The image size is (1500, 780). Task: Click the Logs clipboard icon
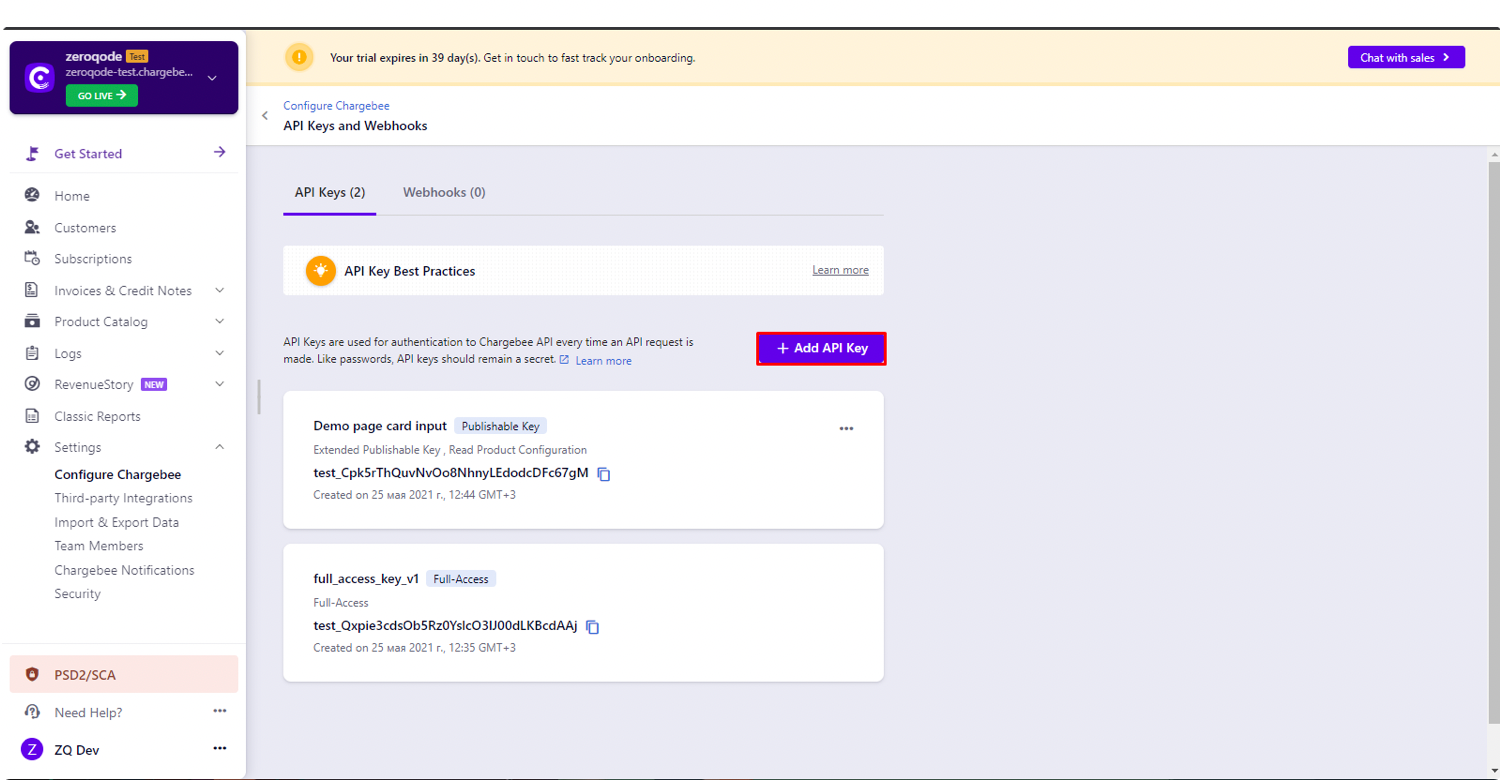pos(32,354)
